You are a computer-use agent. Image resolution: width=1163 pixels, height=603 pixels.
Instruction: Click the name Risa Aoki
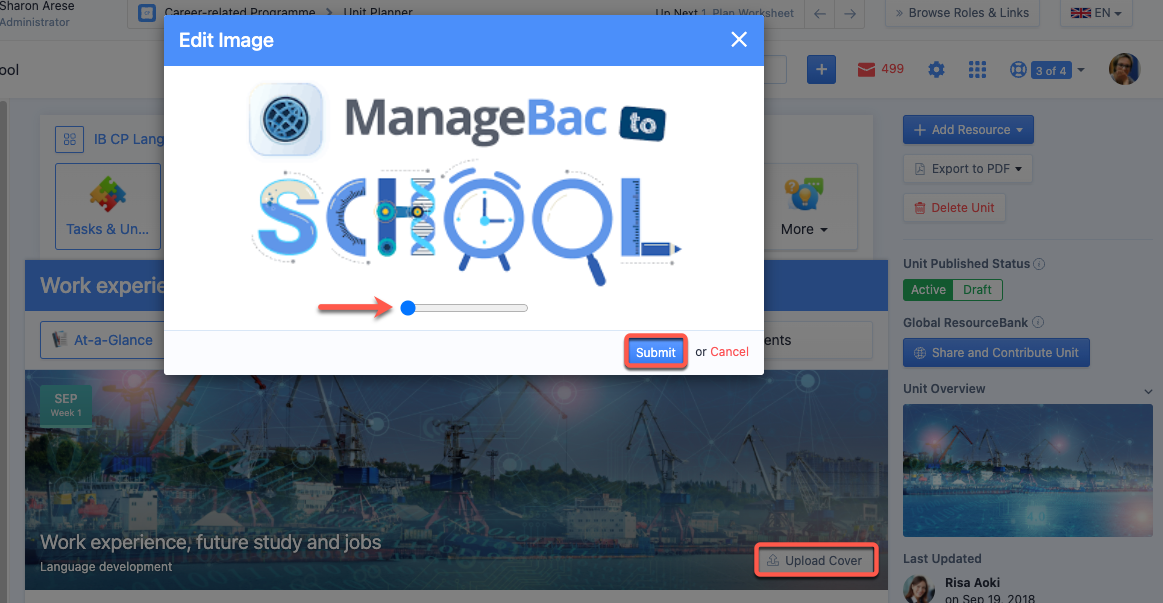point(972,582)
